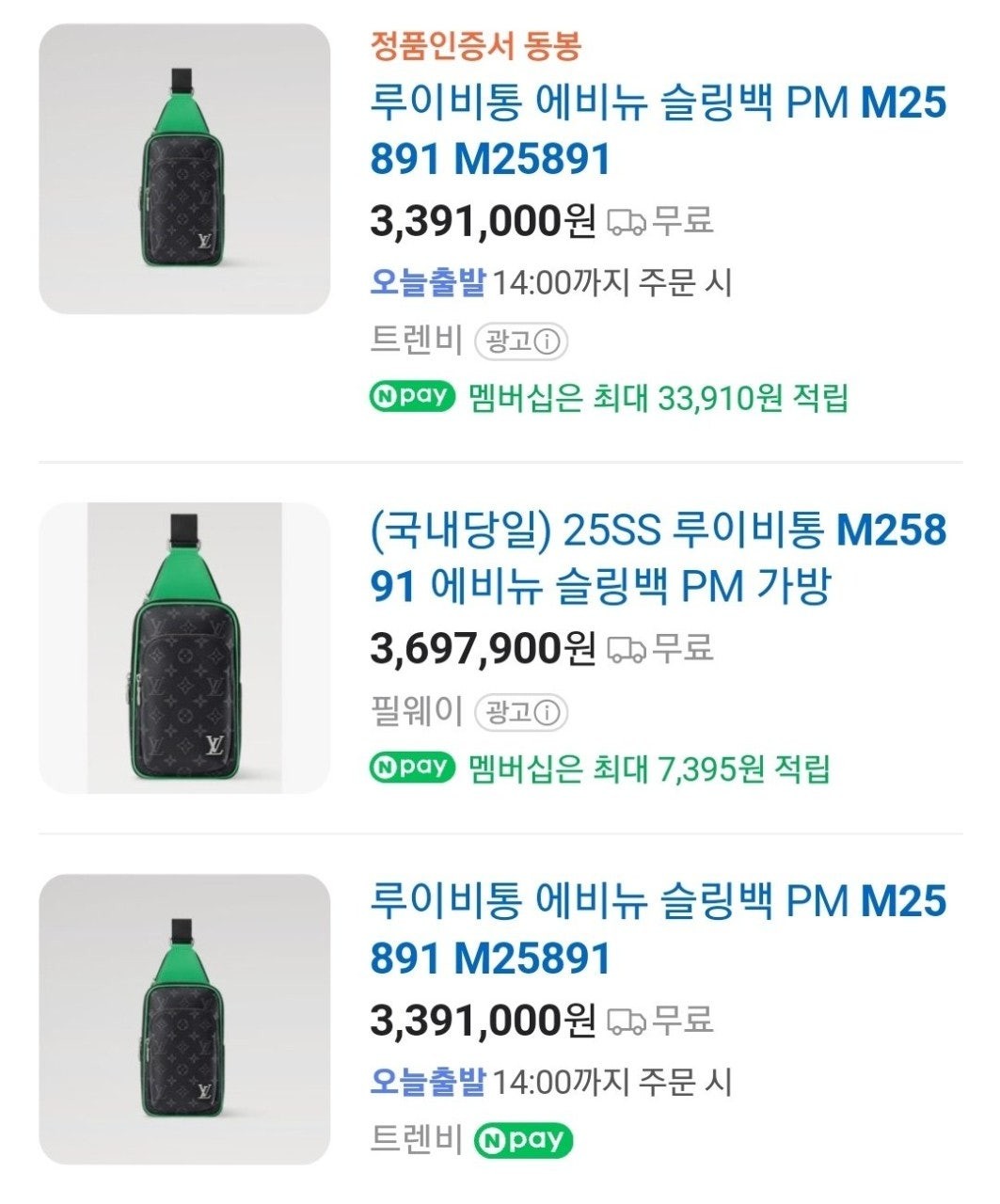The image size is (1000, 1204).
Task: Click Npay badge beside bottom 트렌비 seller
Action: (524, 1140)
